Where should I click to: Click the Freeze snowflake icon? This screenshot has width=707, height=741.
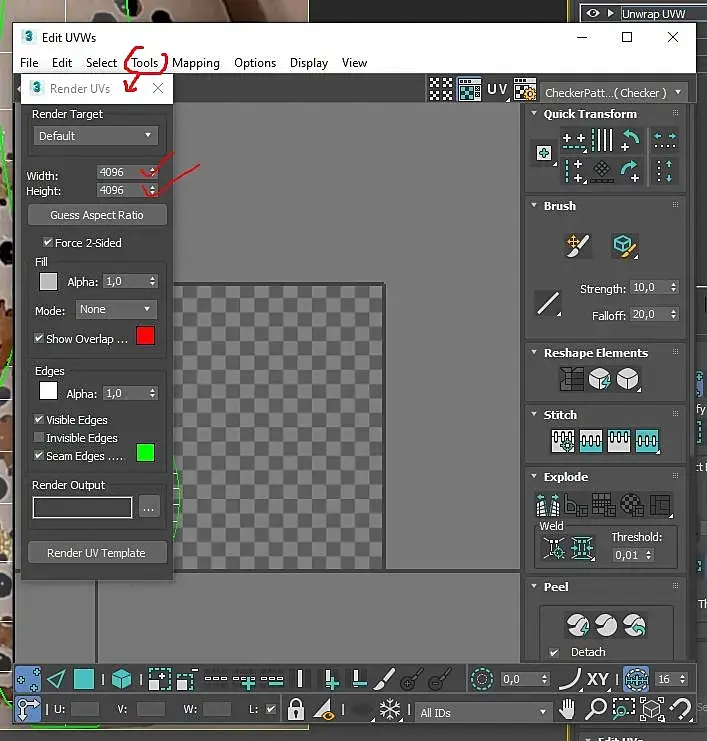(390, 709)
